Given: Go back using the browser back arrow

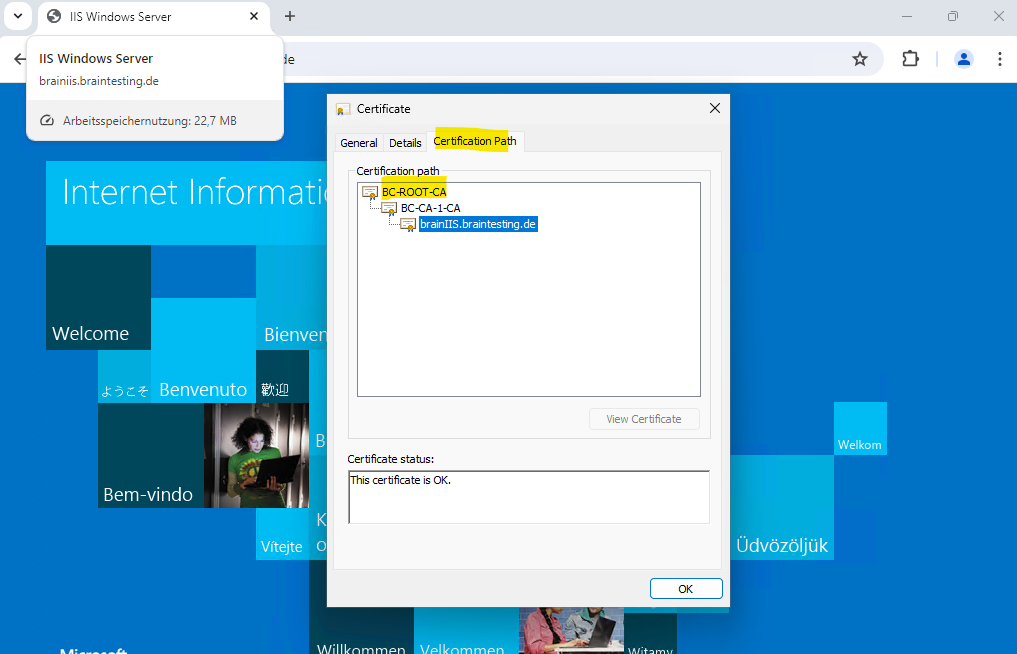Looking at the screenshot, I should click(x=19, y=59).
